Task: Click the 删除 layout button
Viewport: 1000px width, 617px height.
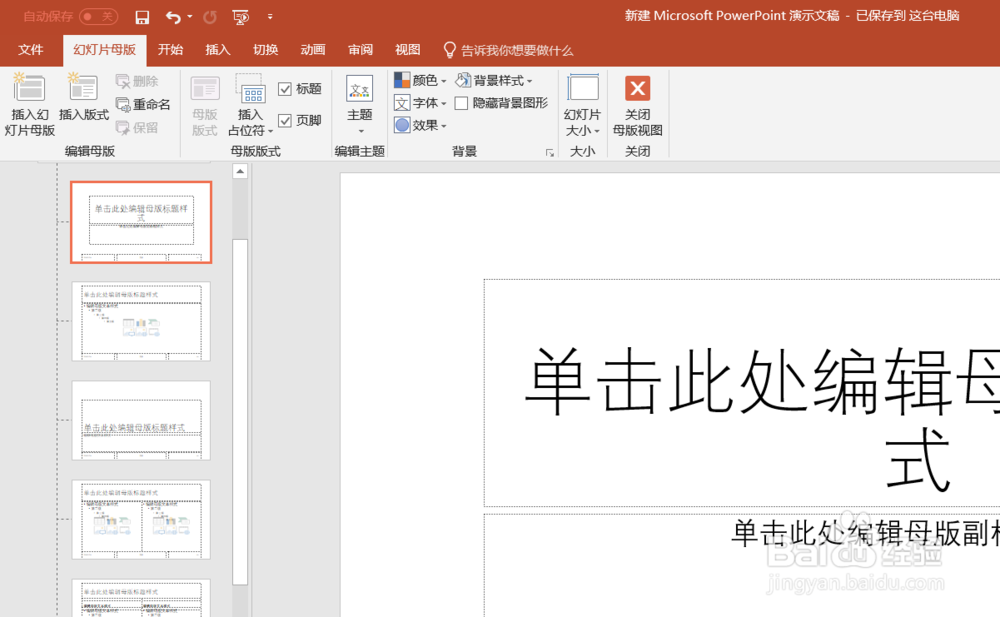Action: pos(136,81)
